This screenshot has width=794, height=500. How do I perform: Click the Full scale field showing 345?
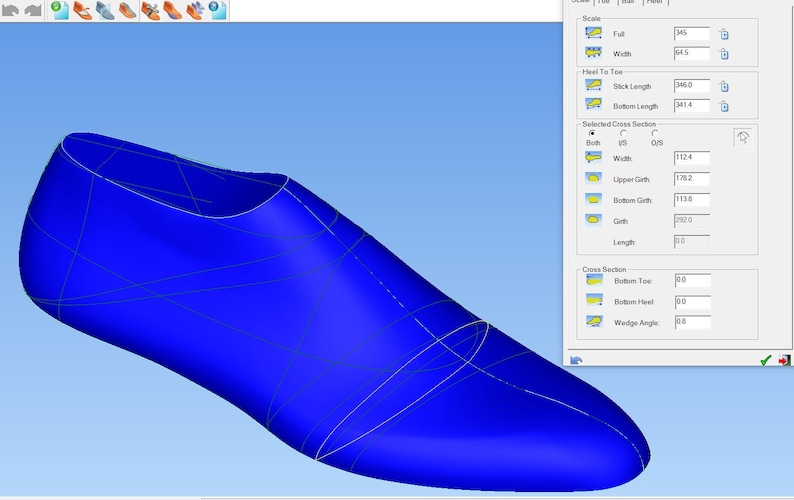pyautogui.click(x=692, y=33)
